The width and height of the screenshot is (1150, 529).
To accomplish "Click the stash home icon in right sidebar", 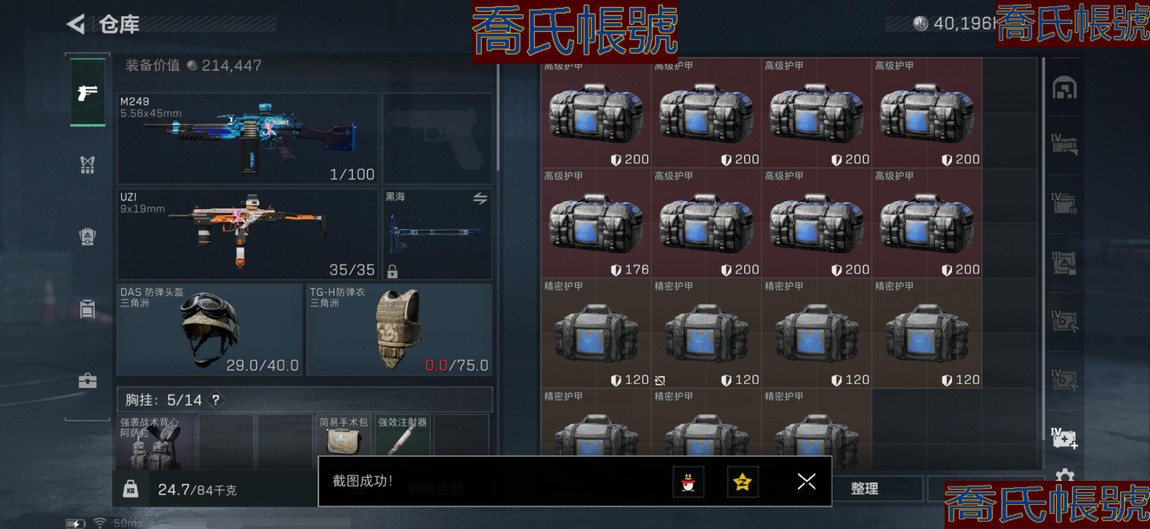I will [1064, 88].
